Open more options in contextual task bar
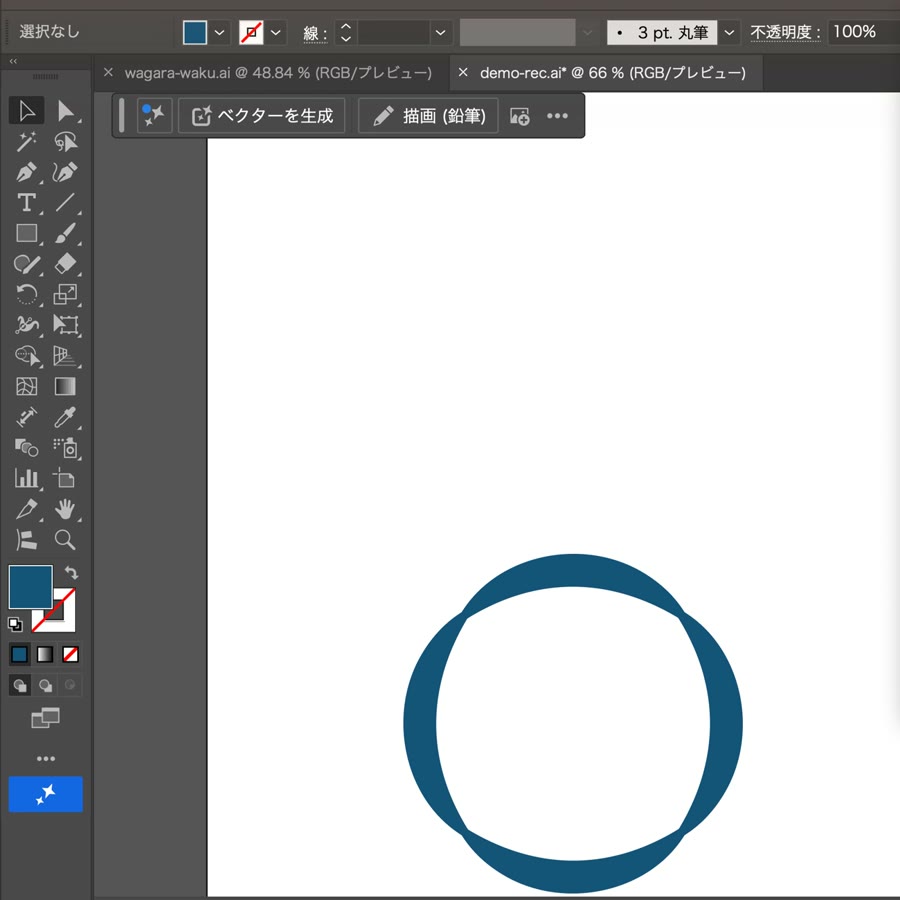The image size is (900, 900). pyautogui.click(x=557, y=116)
